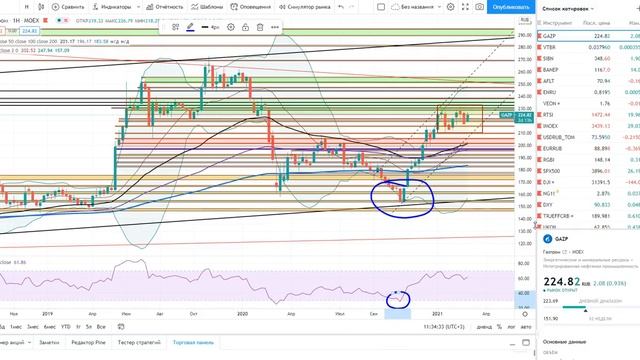The image size is (640, 360).
Task: Click the time axis settings icon
Action: click(x=525, y=314)
